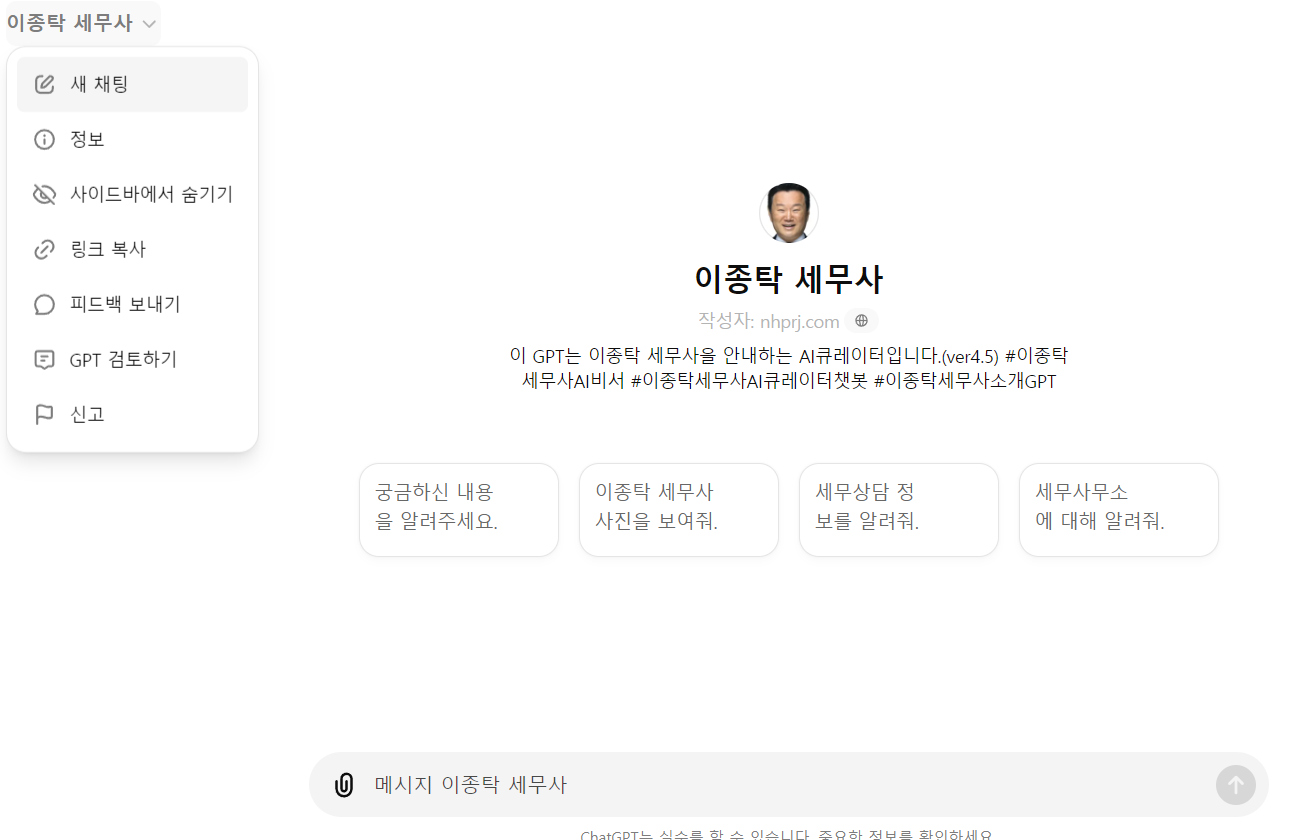Viewport: 1297px width, 840px height.
Task: Select 새 채팅 from the menu
Action: pos(132,84)
